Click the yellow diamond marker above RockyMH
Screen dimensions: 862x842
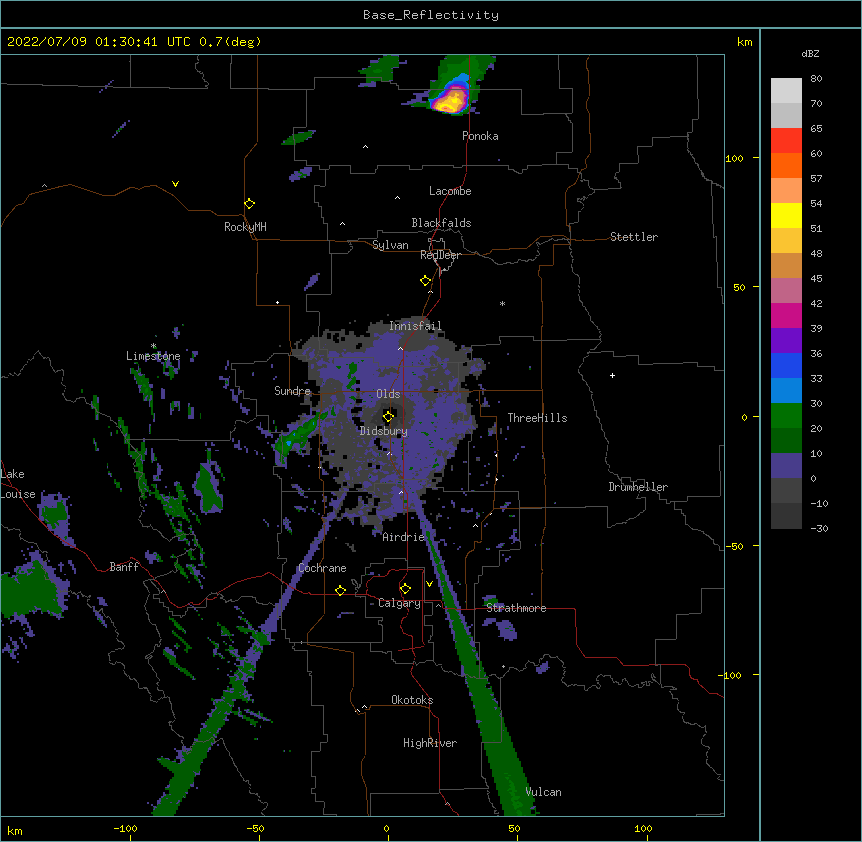[249, 204]
